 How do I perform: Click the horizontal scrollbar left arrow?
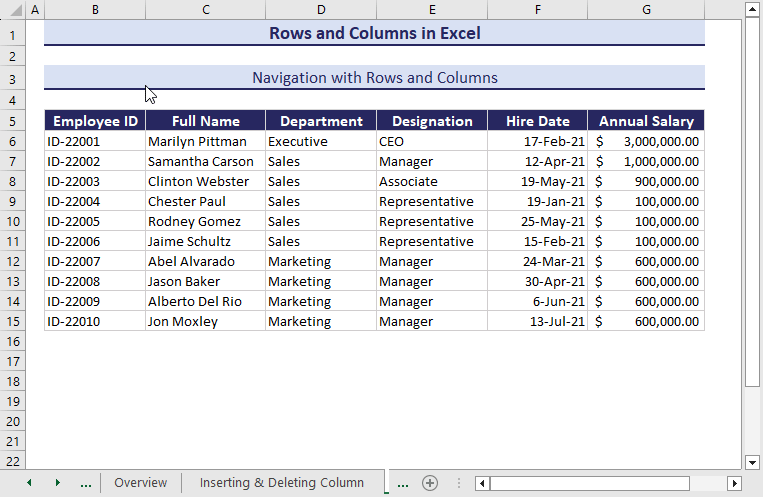[x=482, y=483]
